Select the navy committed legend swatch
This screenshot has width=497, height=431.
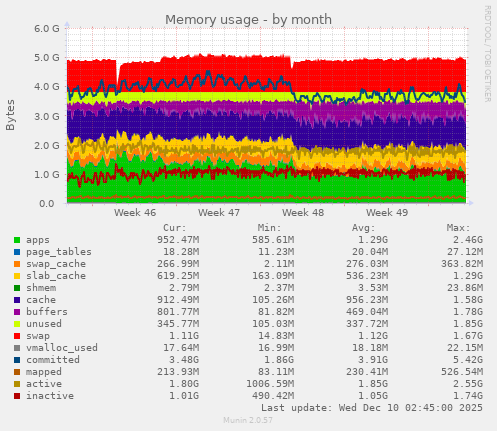point(17,360)
